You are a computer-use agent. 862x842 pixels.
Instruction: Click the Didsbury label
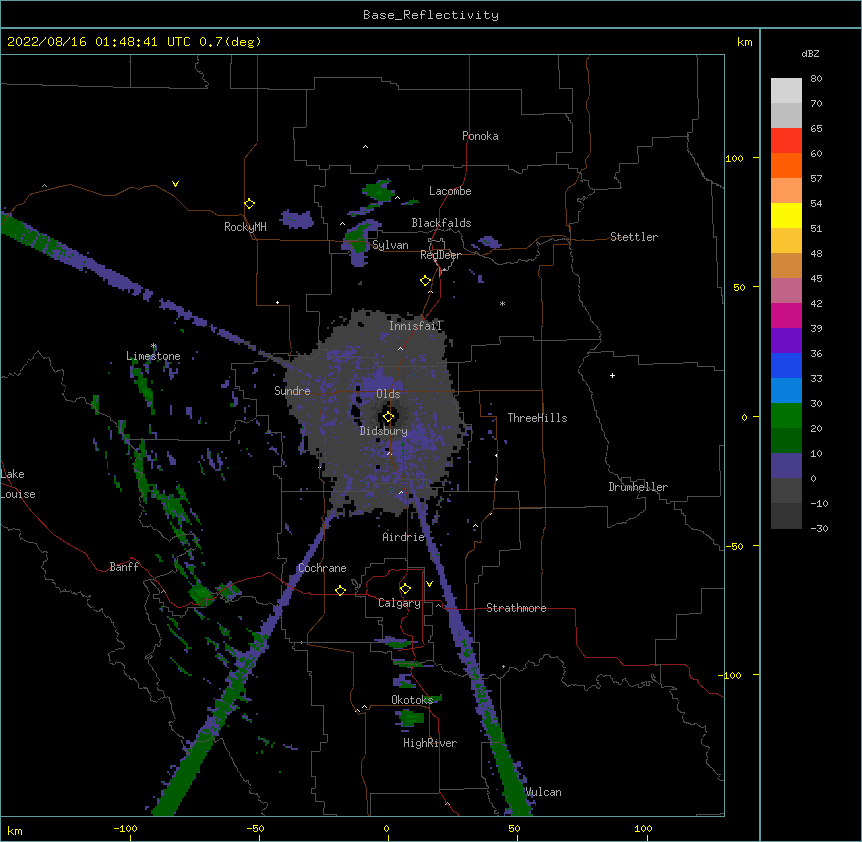[x=383, y=431]
